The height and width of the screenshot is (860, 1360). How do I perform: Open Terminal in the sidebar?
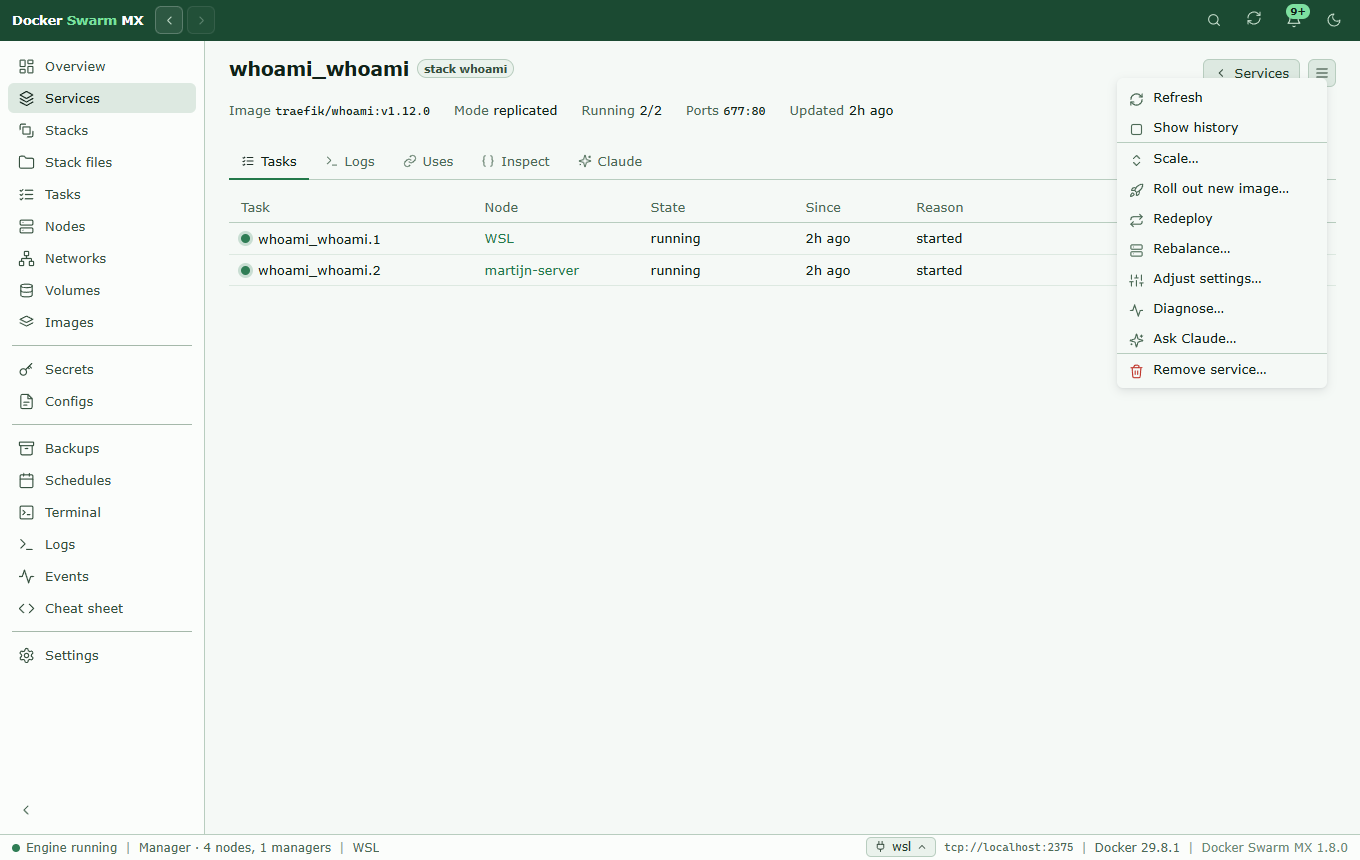102,512
